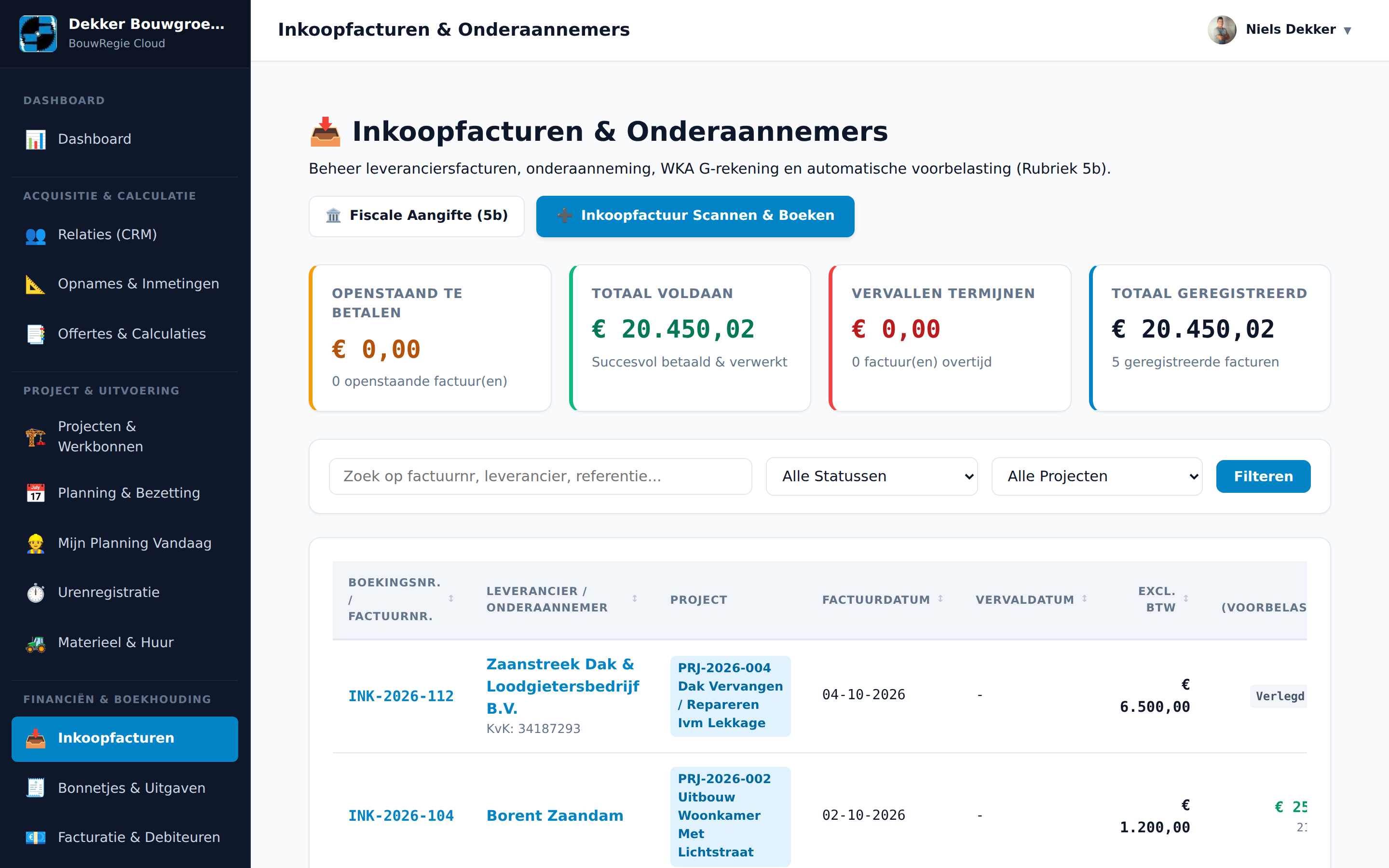This screenshot has height=868, width=1389.
Task: Open invoice link INK-2026-112
Action: point(401,696)
